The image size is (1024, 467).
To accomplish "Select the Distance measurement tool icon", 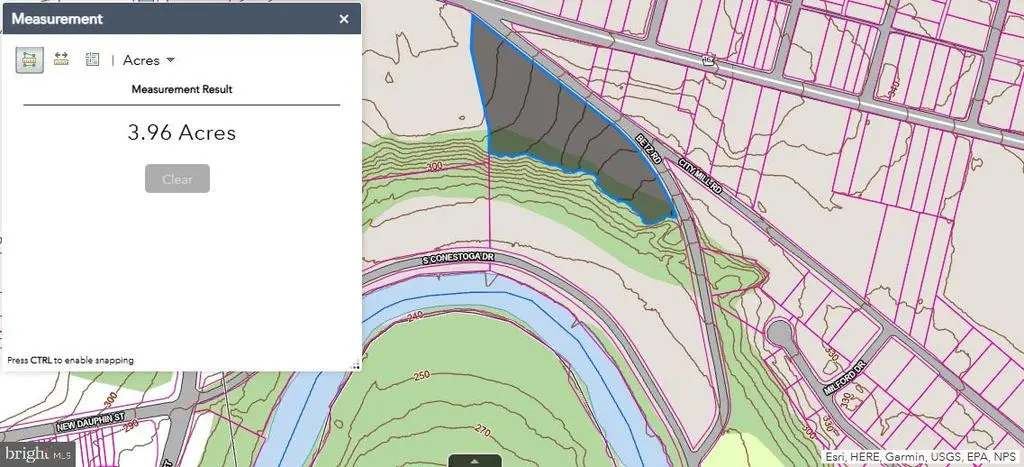I will 61,60.
